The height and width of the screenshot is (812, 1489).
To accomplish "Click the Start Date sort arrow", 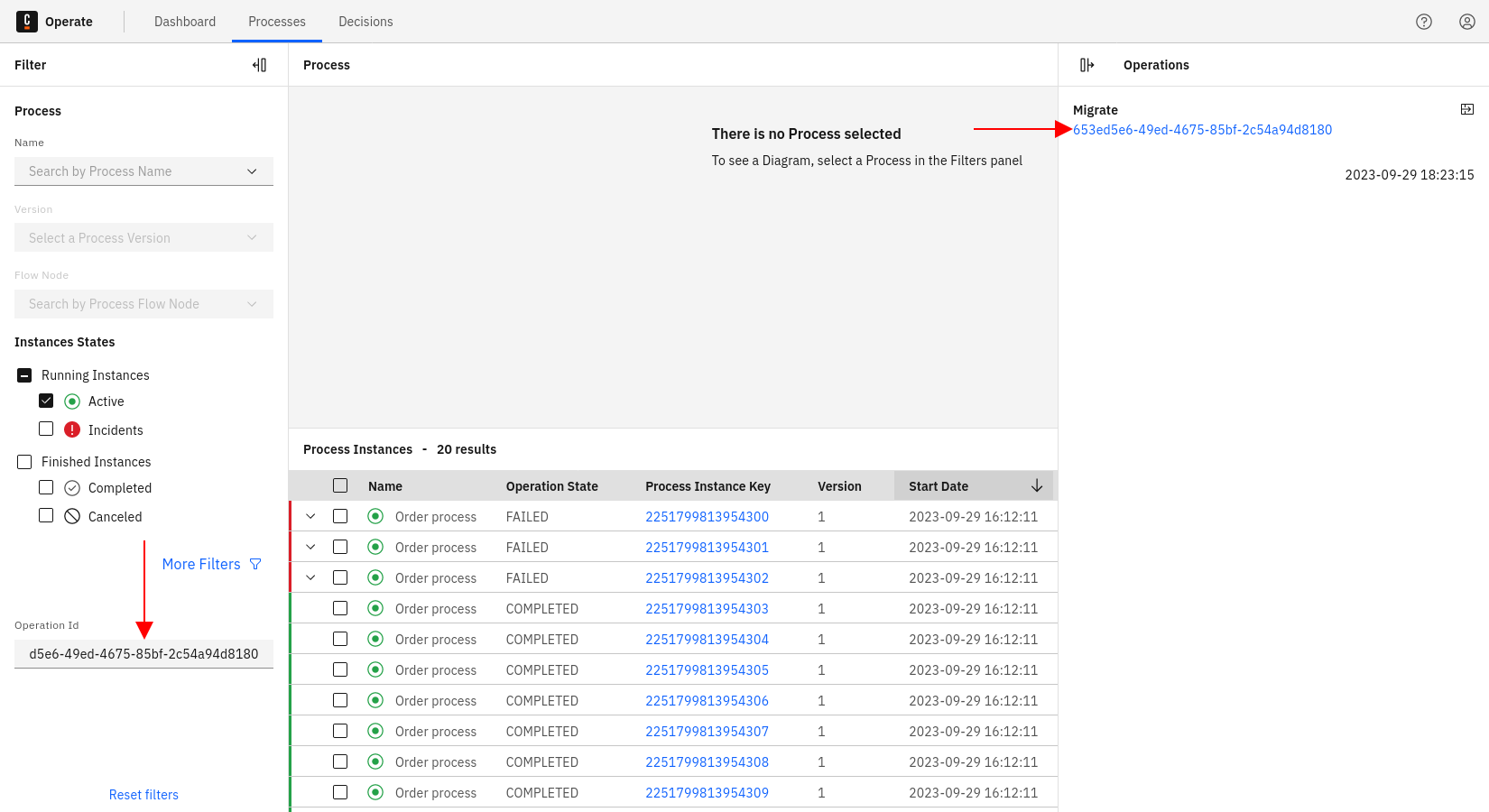I will click(x=1037, y=485).
